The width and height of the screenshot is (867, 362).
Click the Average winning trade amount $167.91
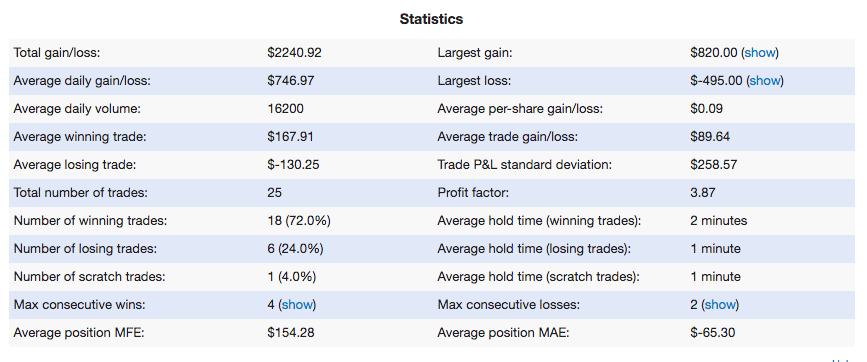coord(290,137)
